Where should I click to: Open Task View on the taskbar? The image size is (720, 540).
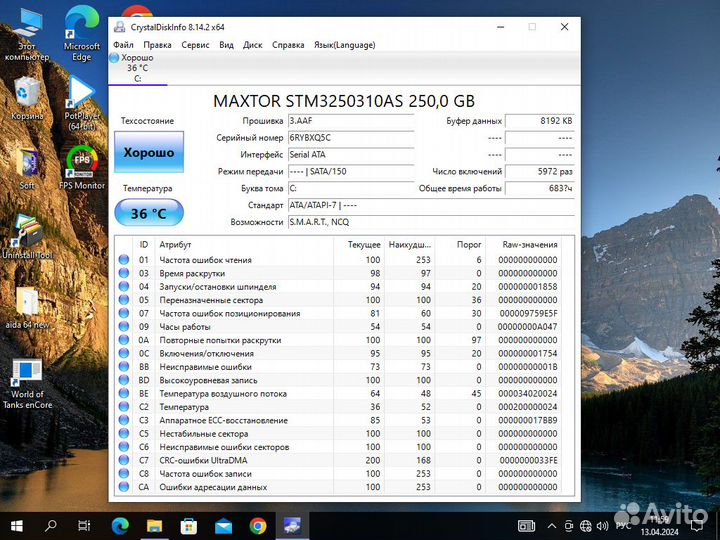84,526
